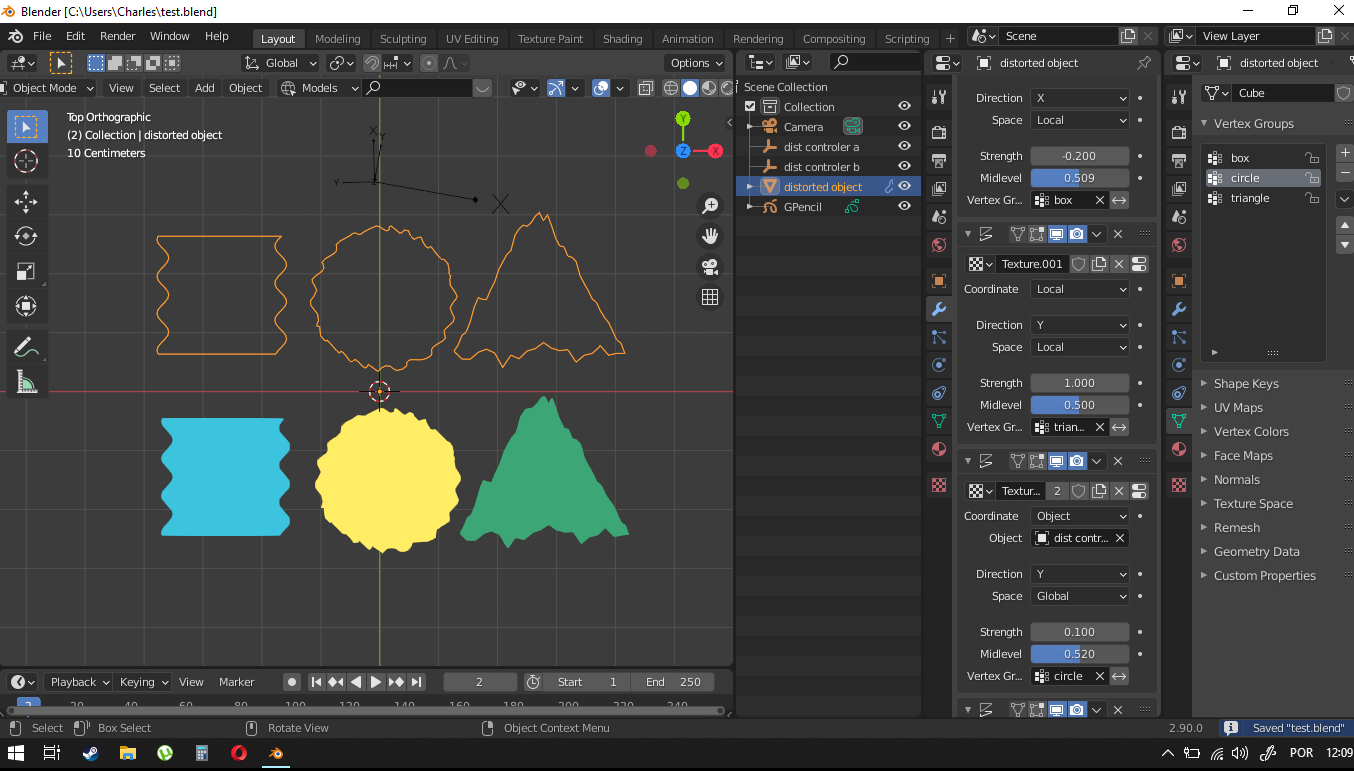Click the Midlevel 0.509 slider
Viewport: 1354px width, 772px height.
click(1079, 178)
